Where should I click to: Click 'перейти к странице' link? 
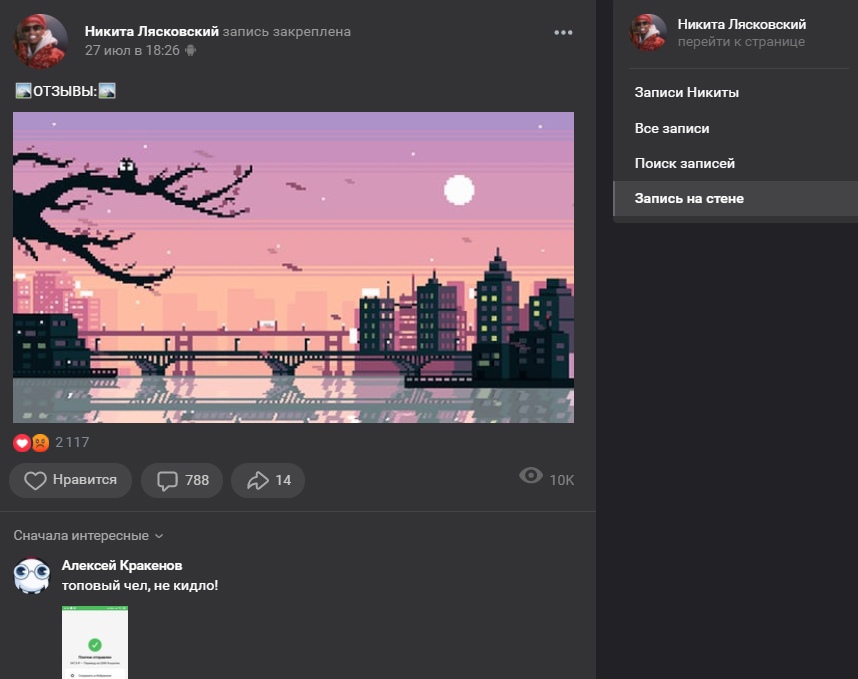click(740, 42)
